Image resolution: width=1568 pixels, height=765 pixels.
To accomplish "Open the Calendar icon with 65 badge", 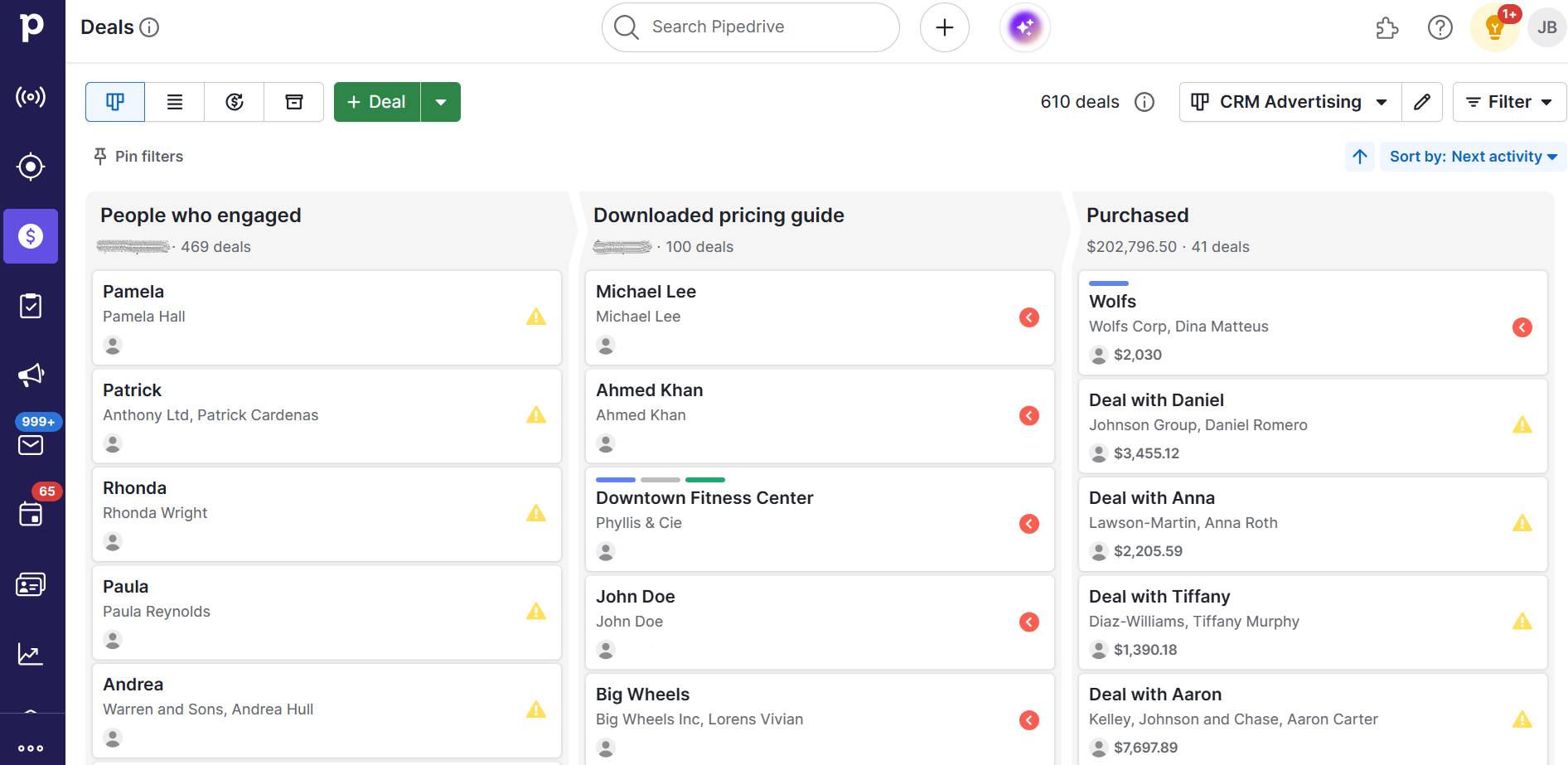I will (x=31, y=514).
